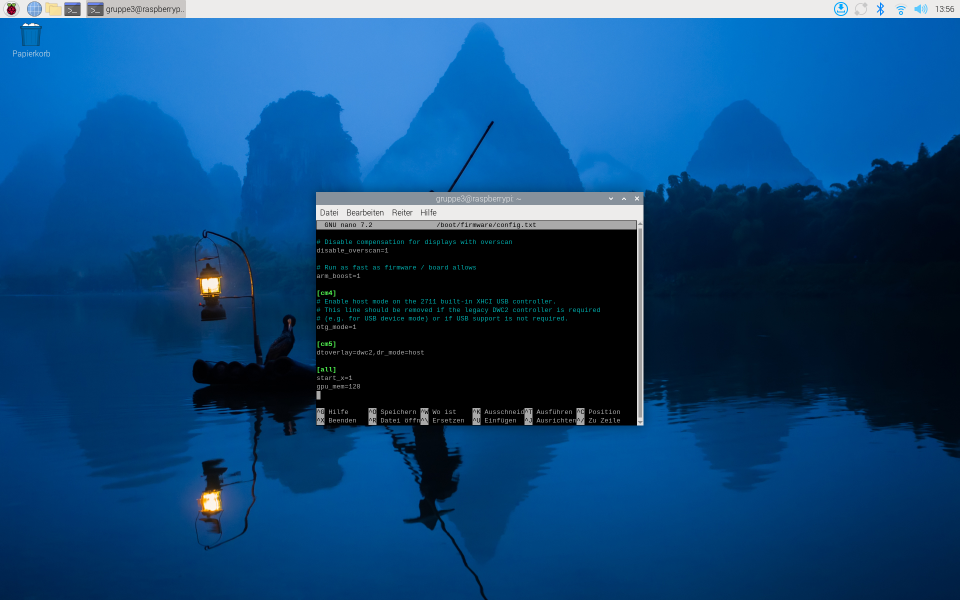Launch the web browser globe icon

(x=34, y=9)
